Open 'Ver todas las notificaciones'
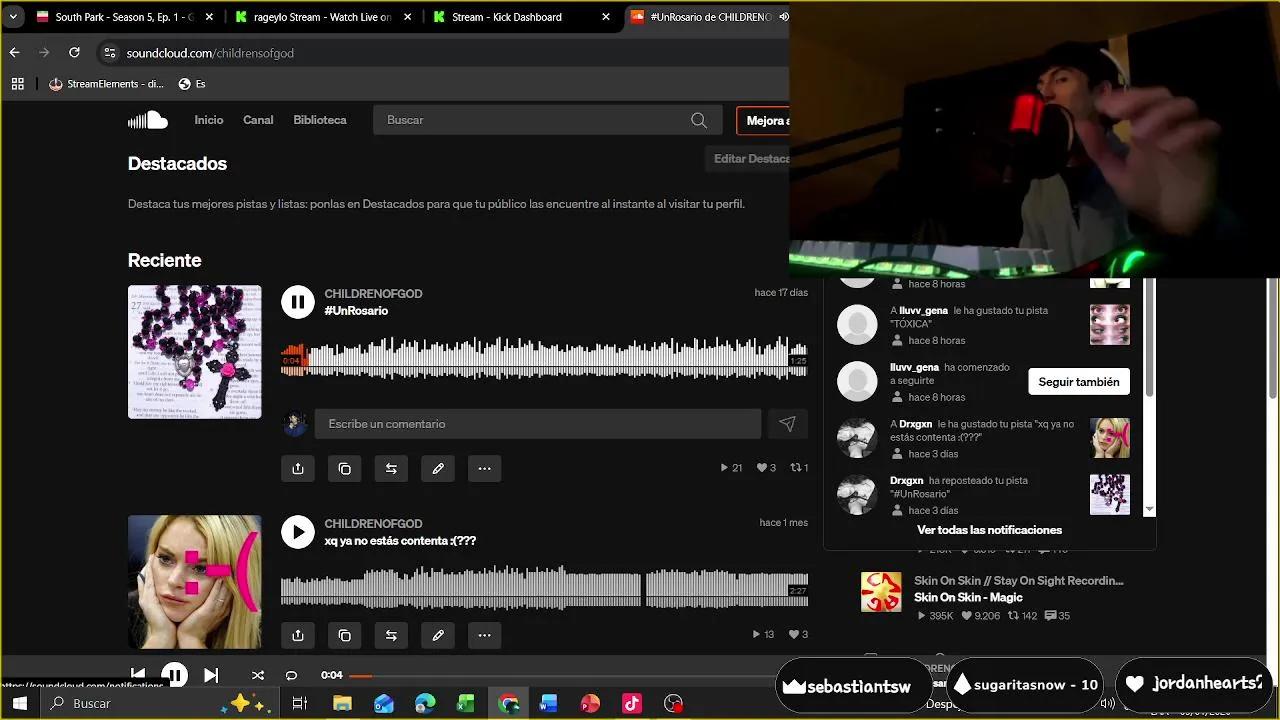This screenshot has width=1280, height=720. 989,530
